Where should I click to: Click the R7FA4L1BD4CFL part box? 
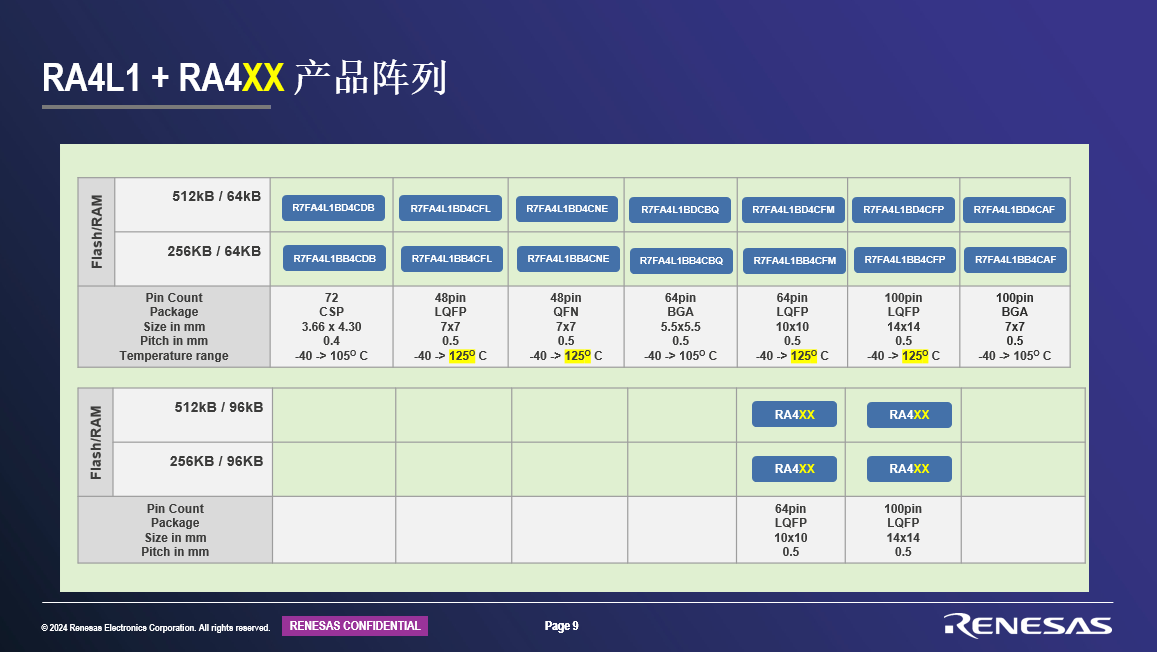pos(450,209)
